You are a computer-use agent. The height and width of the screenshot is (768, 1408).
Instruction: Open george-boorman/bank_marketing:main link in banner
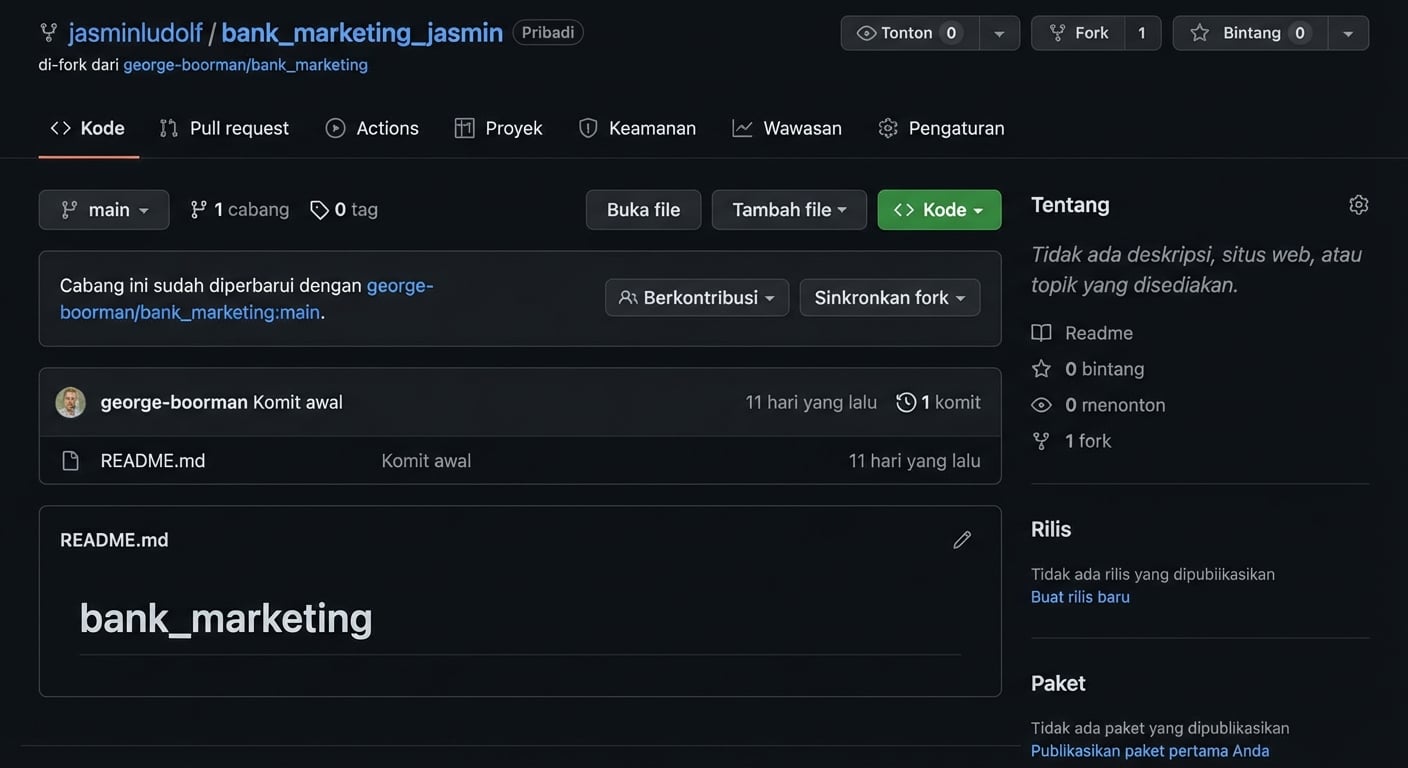pos(246,298)
